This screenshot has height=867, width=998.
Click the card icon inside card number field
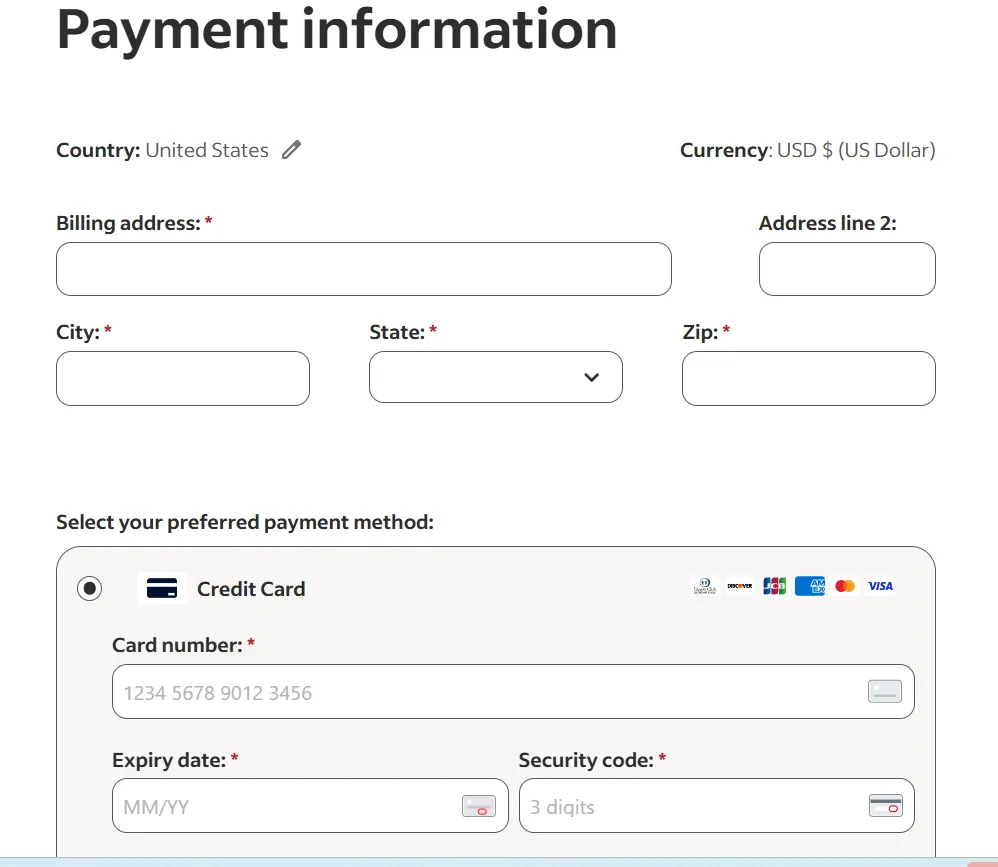coord(884,691)
